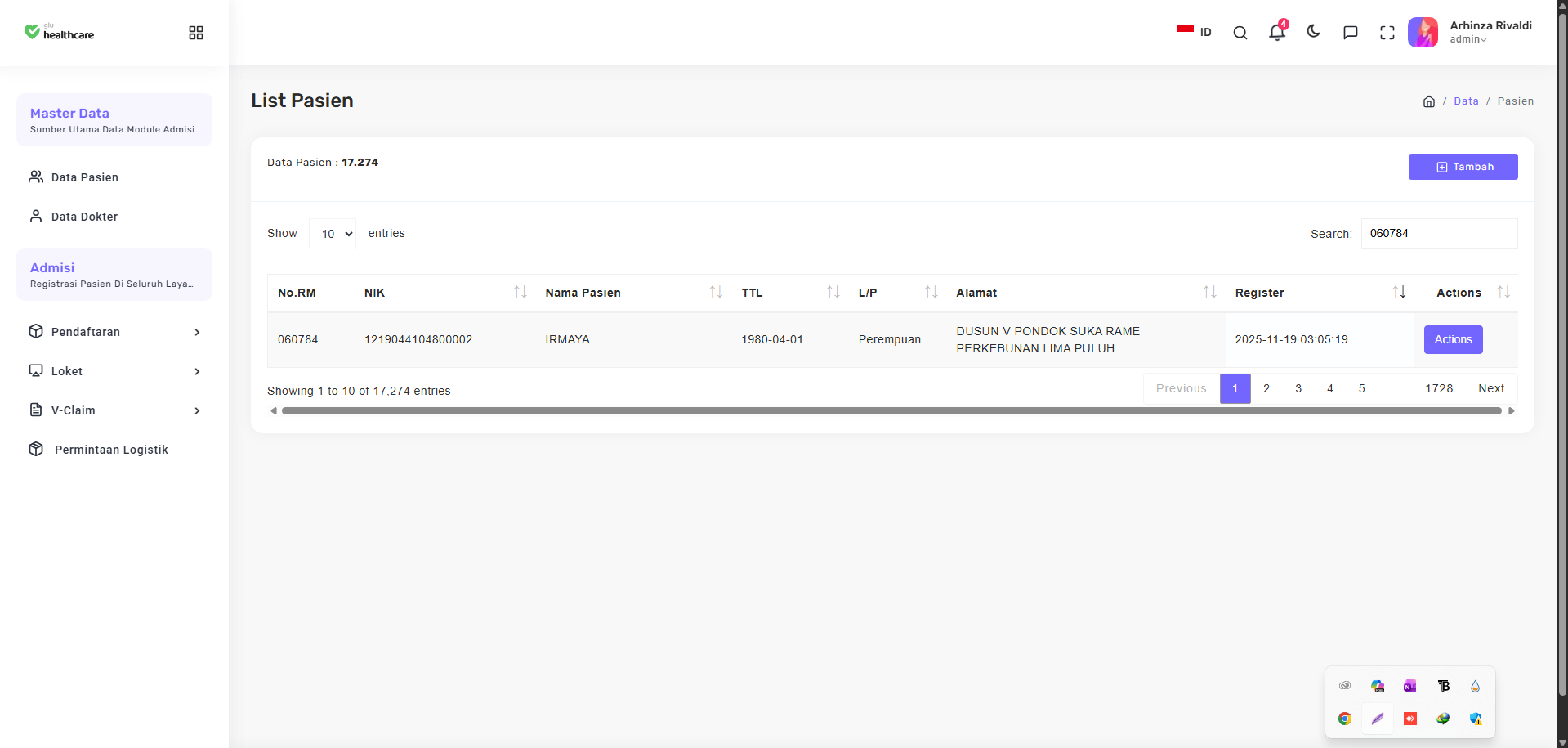Open the ID language selector
1568x748 pixels.
pos(1194,32)
